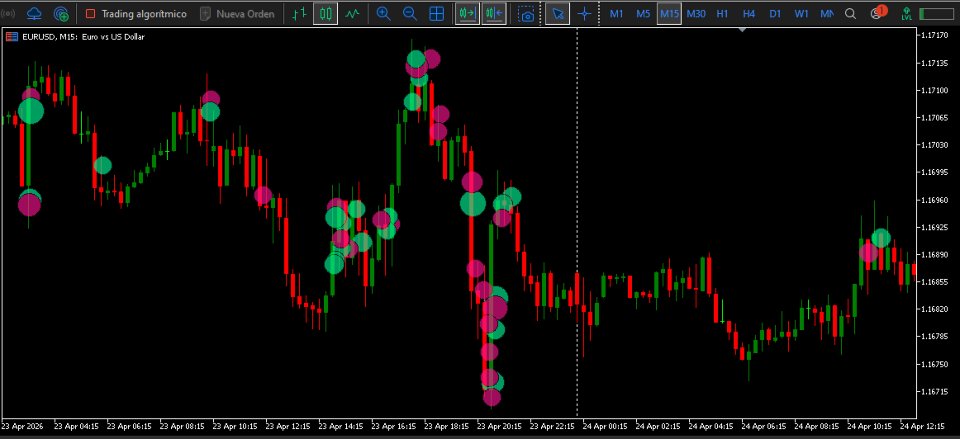Click the signal broadcast icon
The width and height of the screenshot is (960, 439).
pyautogui.click(x=9, y=13)
